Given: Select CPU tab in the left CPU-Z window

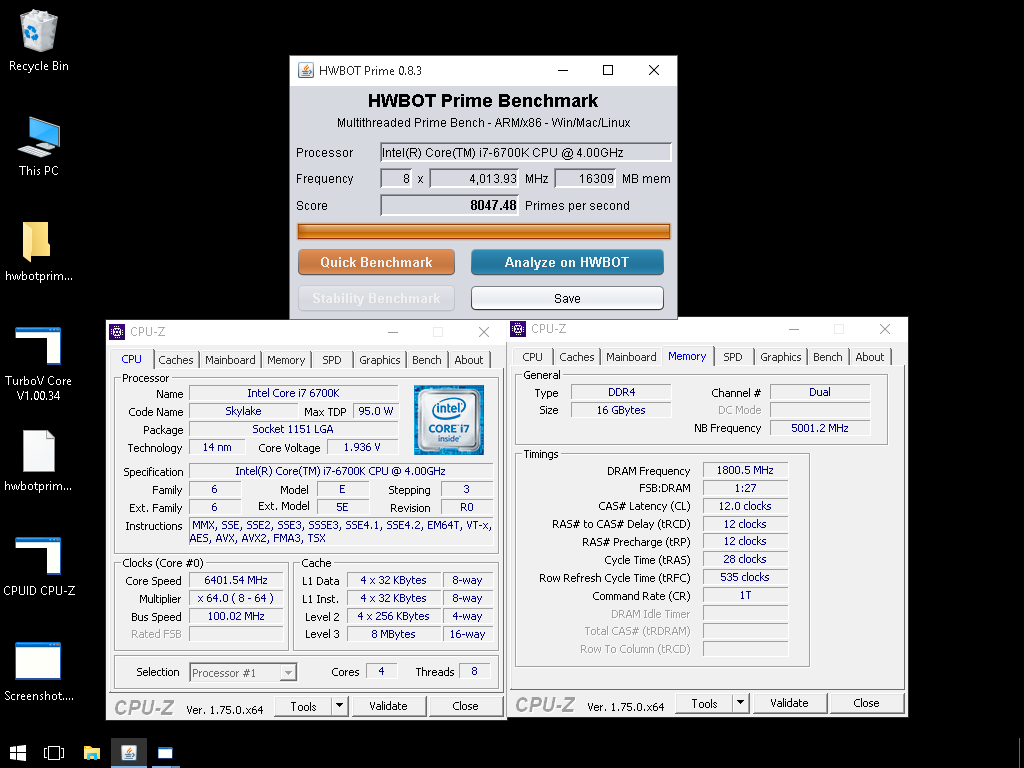Looking at the screenshot, I should pyautogui.click(x=131, y=359).
